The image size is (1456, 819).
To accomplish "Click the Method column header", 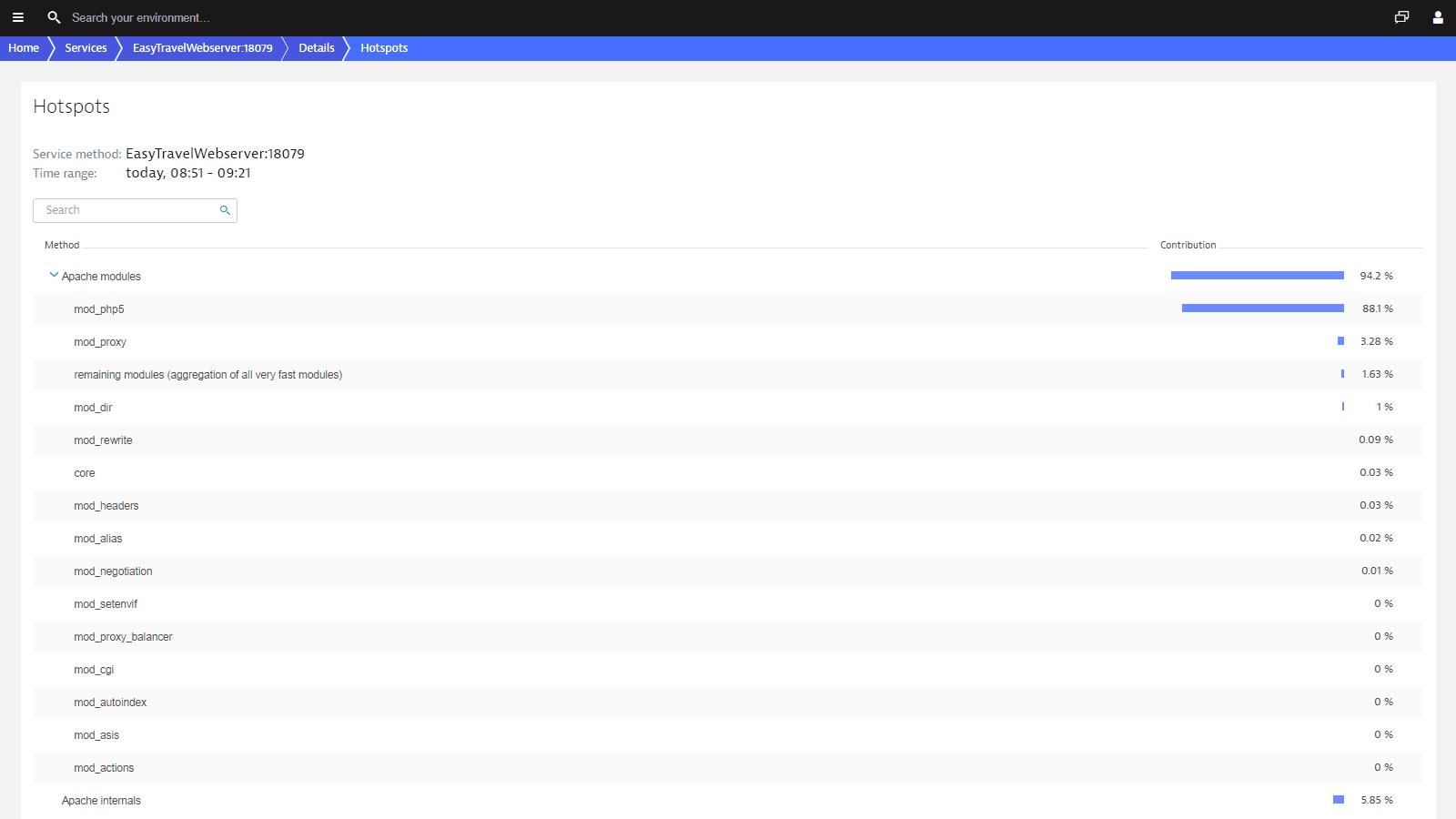I will [x=62, y=245].
